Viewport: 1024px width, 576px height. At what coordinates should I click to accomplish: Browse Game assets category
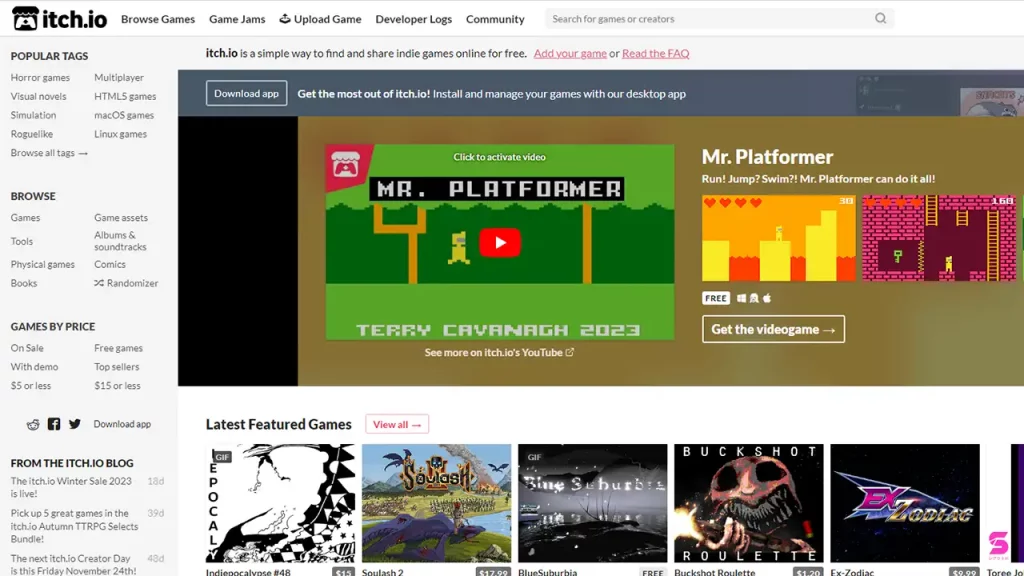121,217
